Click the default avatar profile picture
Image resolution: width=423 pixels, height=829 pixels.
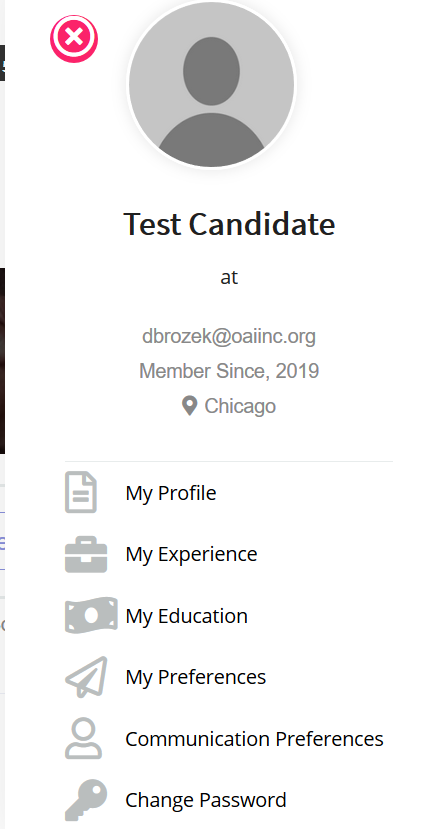coord(212,84)
